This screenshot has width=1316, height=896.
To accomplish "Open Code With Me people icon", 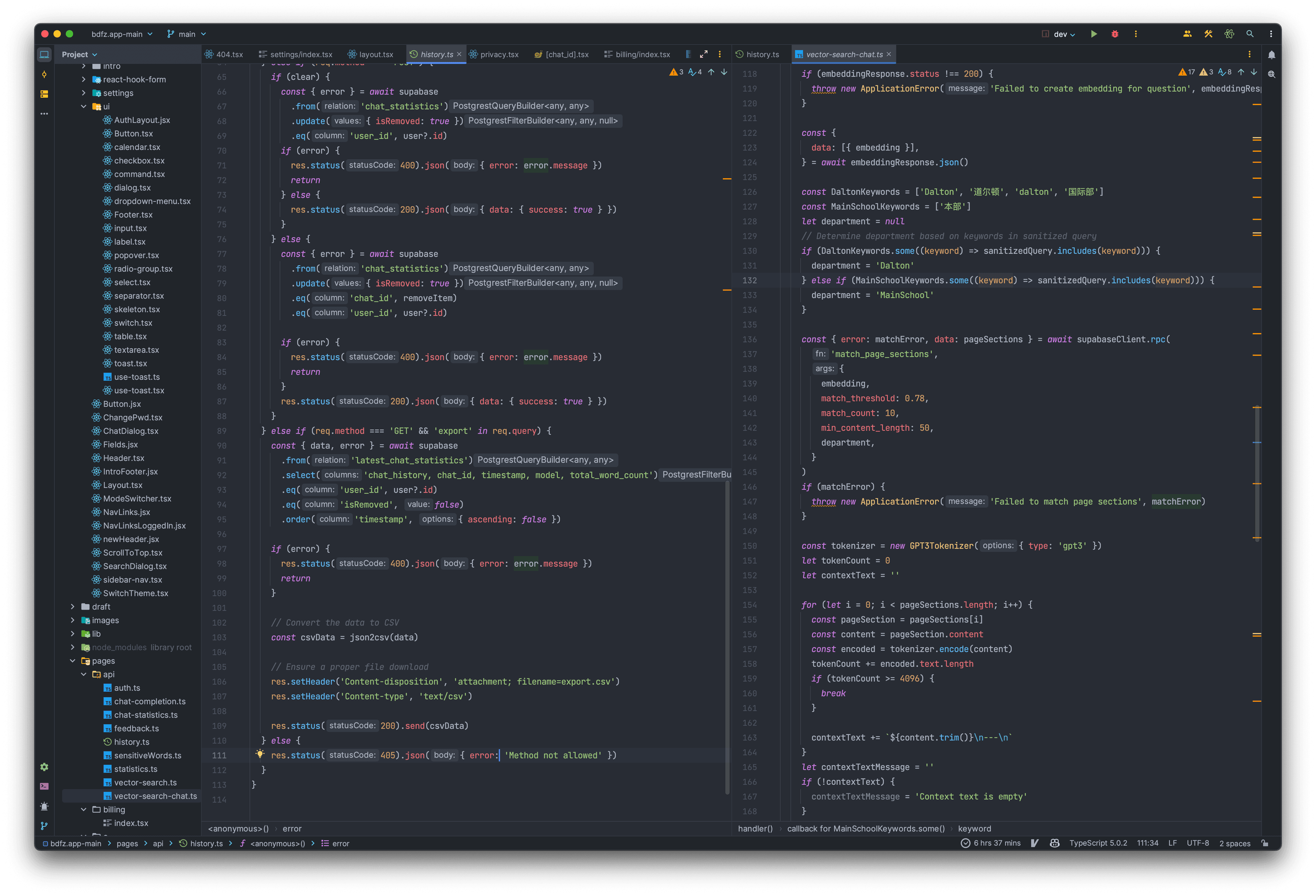I will click(x=1187, y=34).
